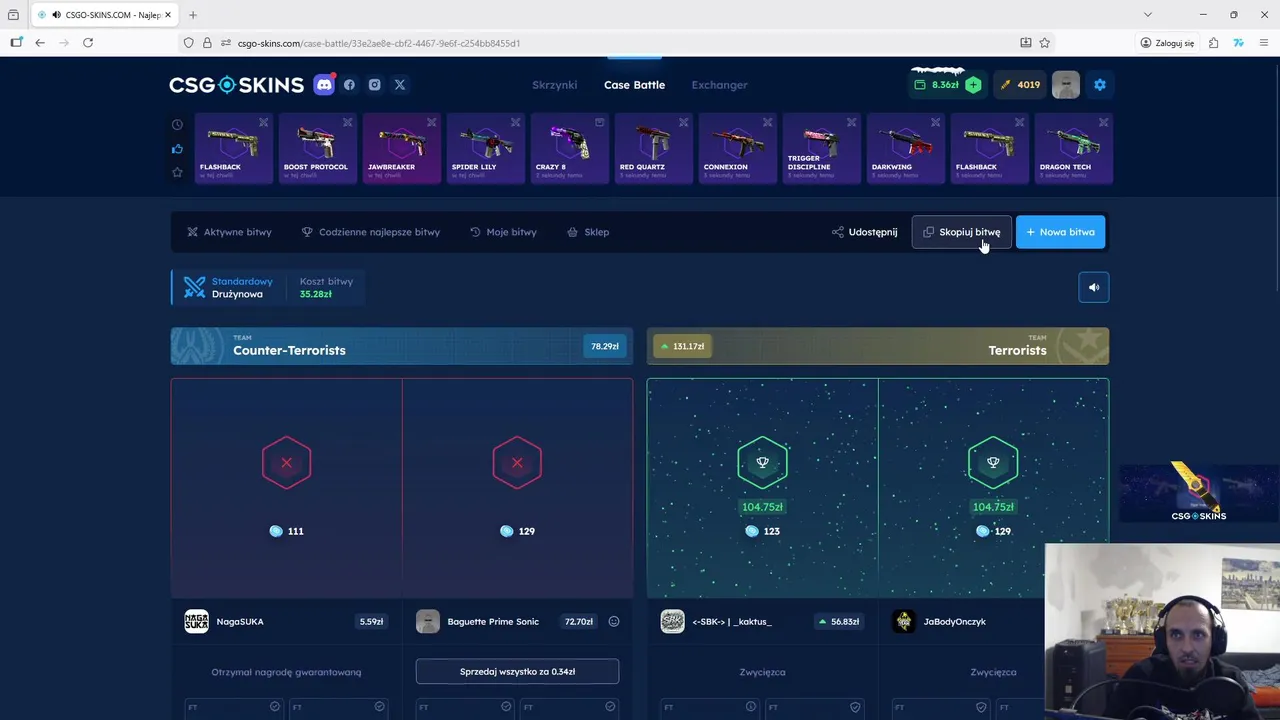Mute the battle sound with the speaker icon

click(x=1094, y=288)
